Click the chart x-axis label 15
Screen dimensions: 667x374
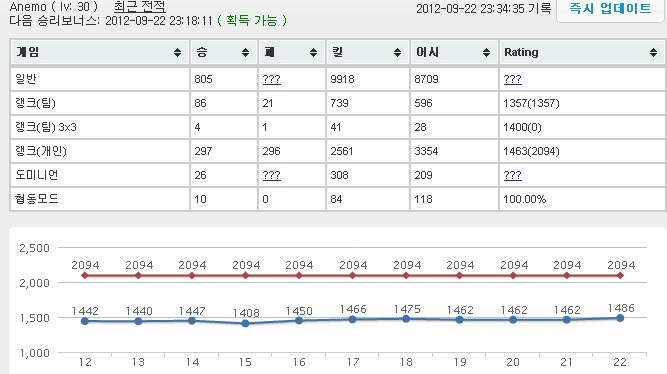tap(245, 362)
